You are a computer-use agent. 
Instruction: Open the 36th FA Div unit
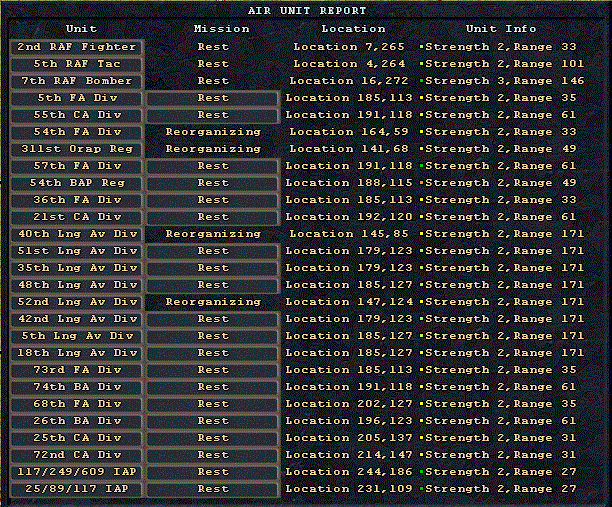pos(77,200)
